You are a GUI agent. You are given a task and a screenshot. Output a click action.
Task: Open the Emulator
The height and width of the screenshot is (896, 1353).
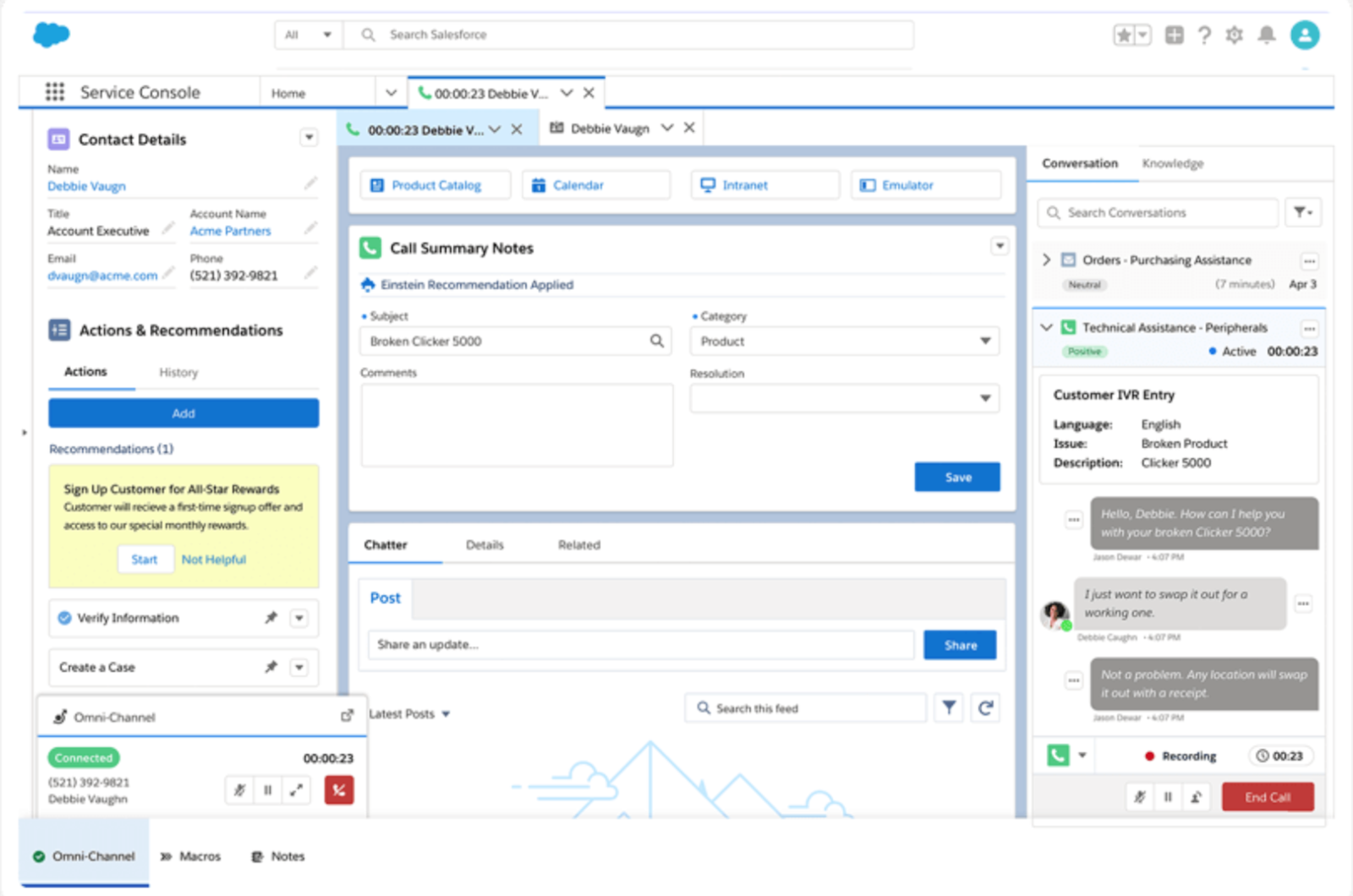click(x=925, y=184)
